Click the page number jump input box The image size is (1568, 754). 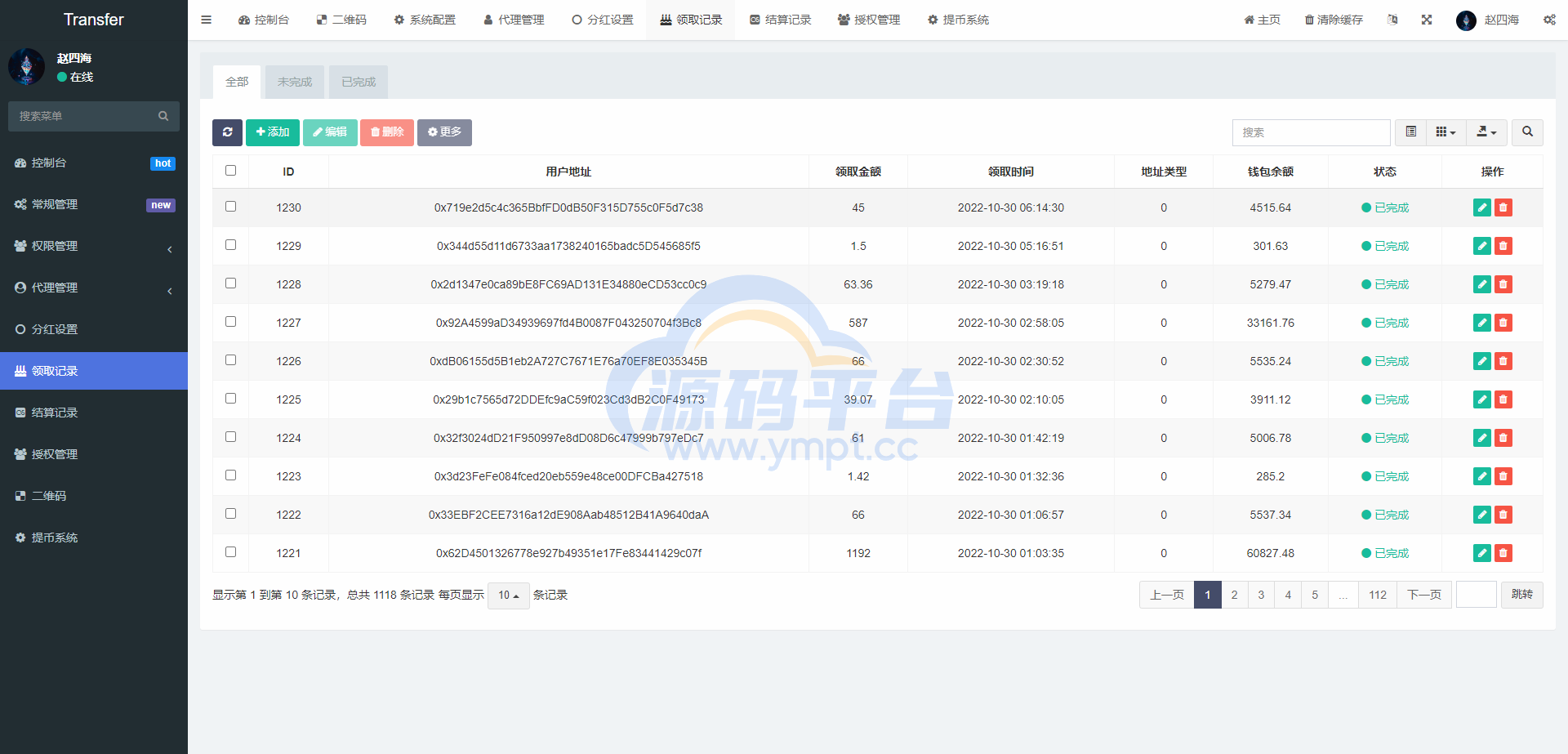[1476, 595]
